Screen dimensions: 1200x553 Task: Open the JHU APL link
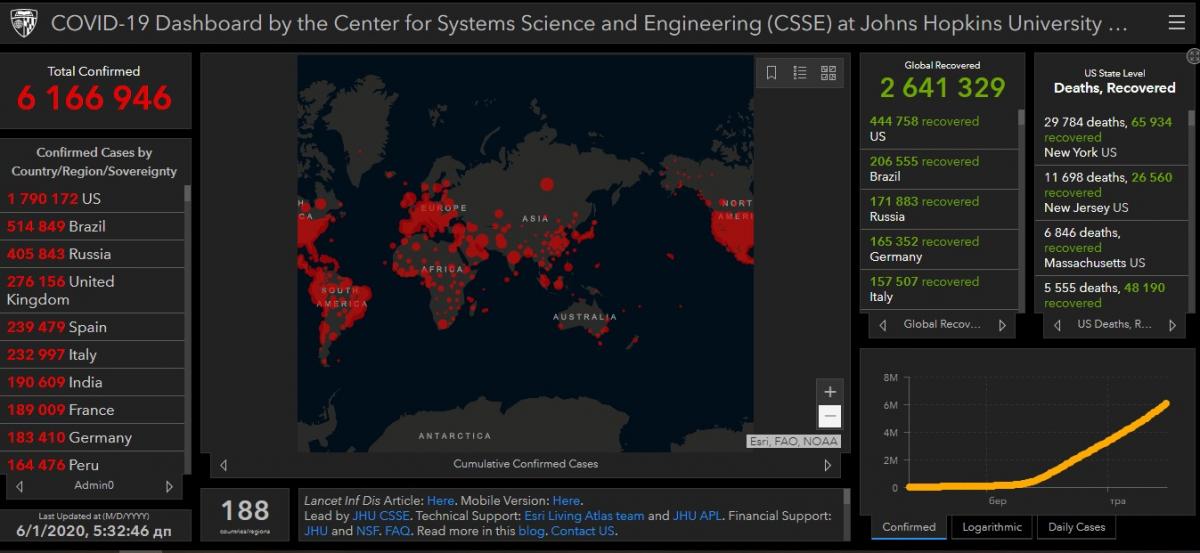[x=697, y=516]
